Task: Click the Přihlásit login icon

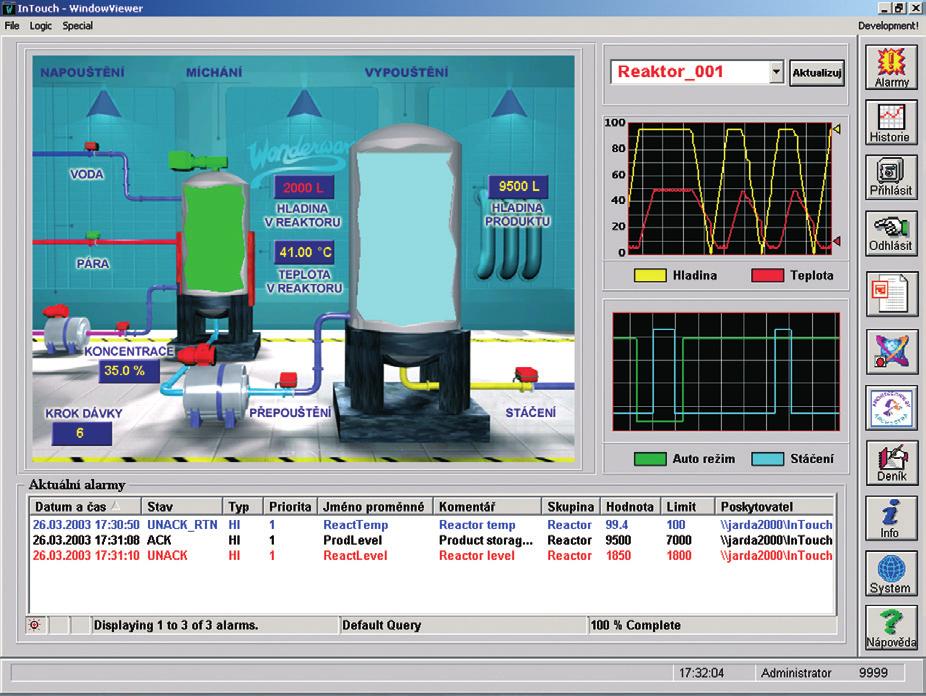Action: (891, 177)
